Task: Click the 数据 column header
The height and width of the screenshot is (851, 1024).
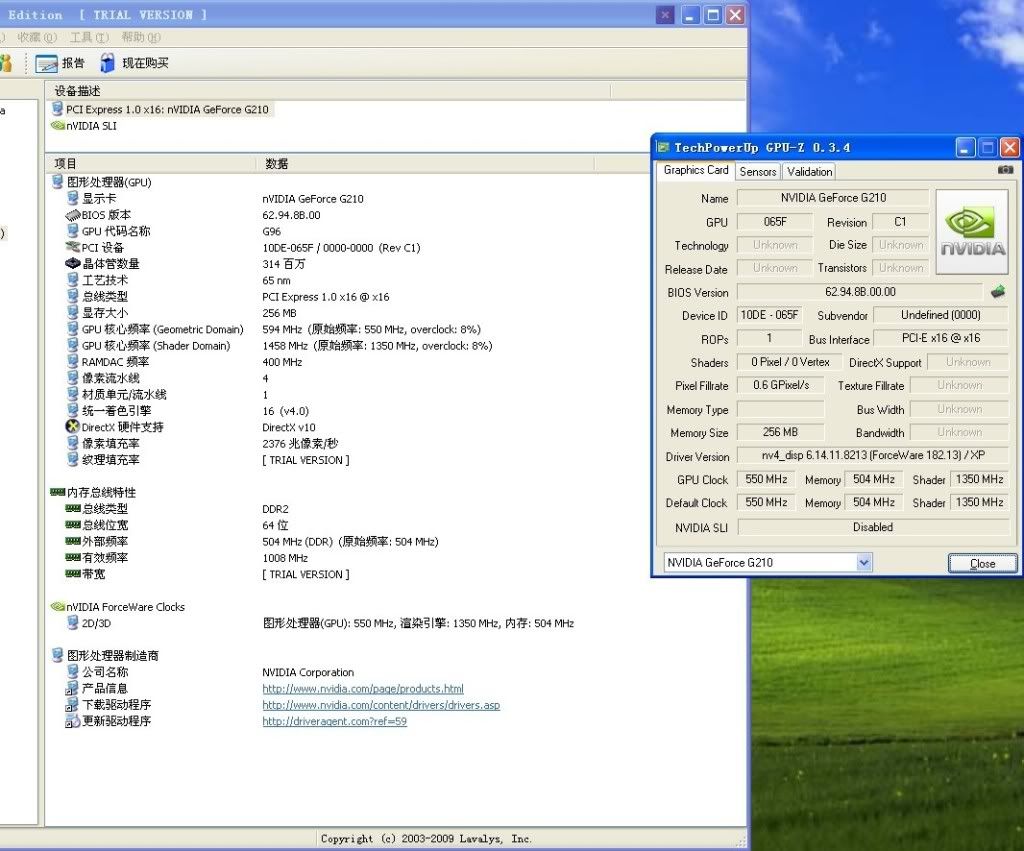Action: point(277,163)
